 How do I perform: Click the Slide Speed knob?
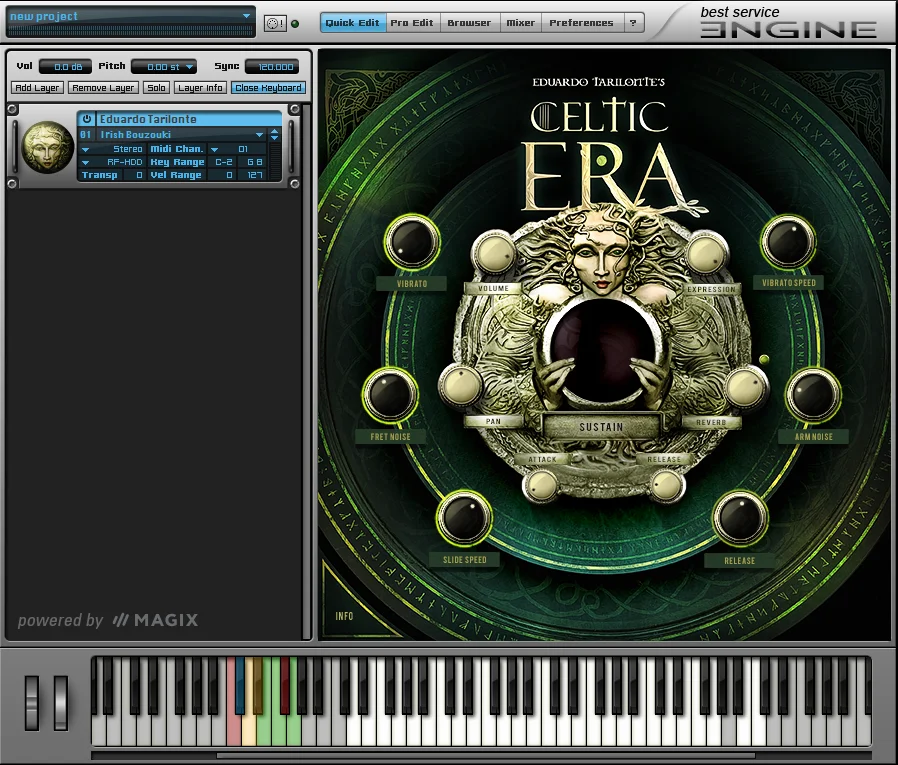tap(464, 519)
